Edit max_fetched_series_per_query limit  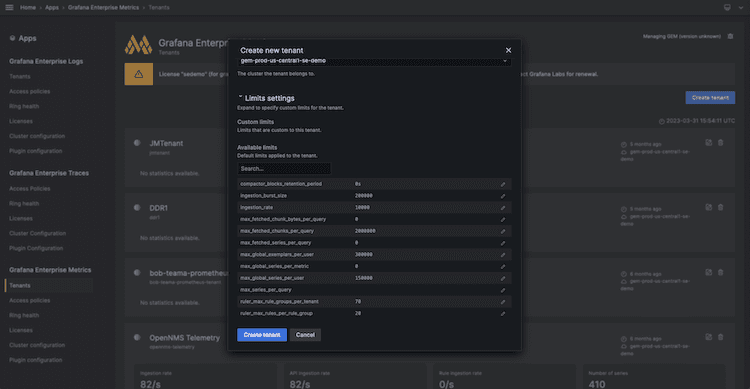click(x=503, y=243)
